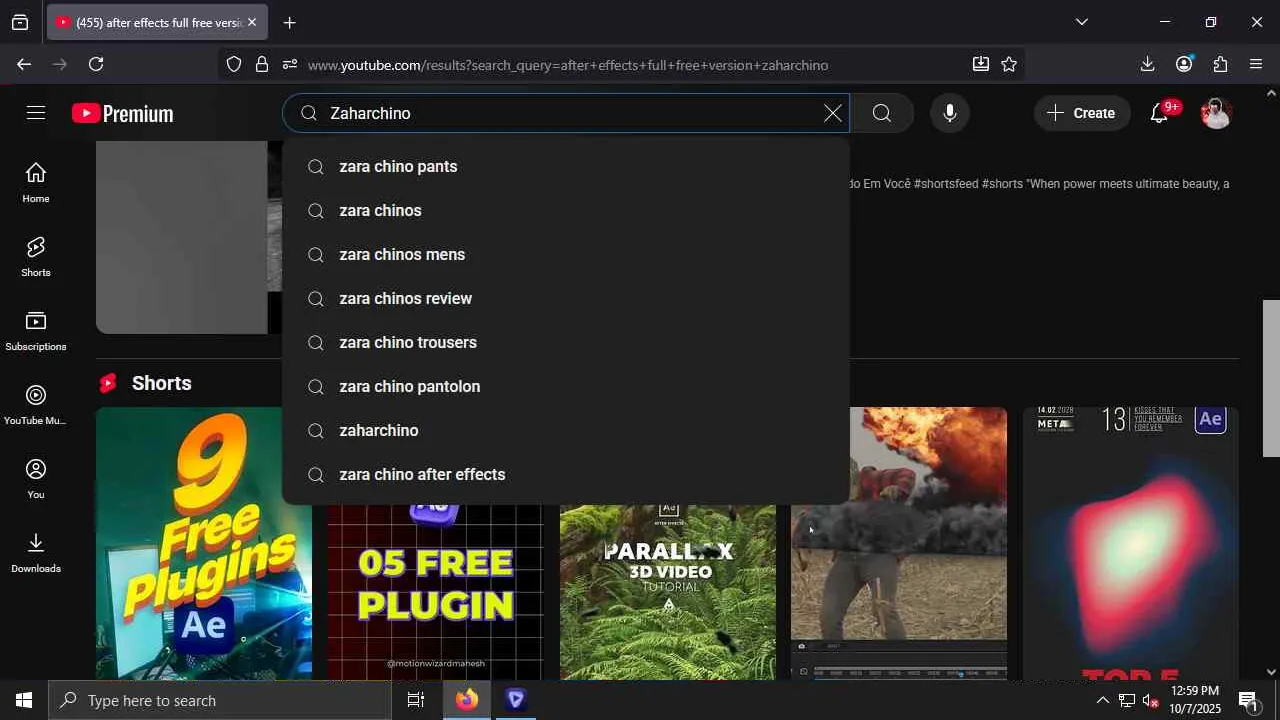Open the '05 Free Plugin' short
This screenshot has width=1280, height=720.
coord(436,592)
